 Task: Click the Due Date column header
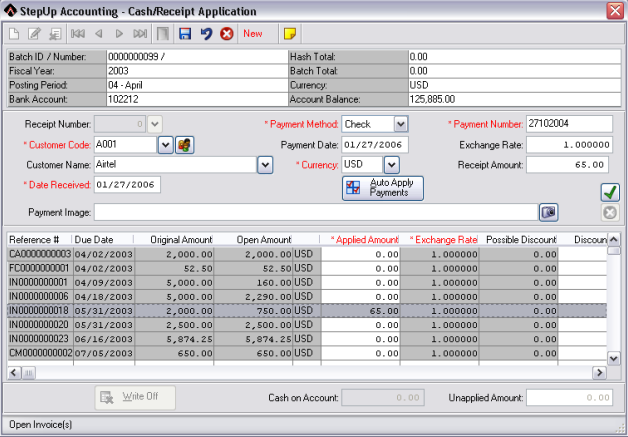[x=103, y=240]
